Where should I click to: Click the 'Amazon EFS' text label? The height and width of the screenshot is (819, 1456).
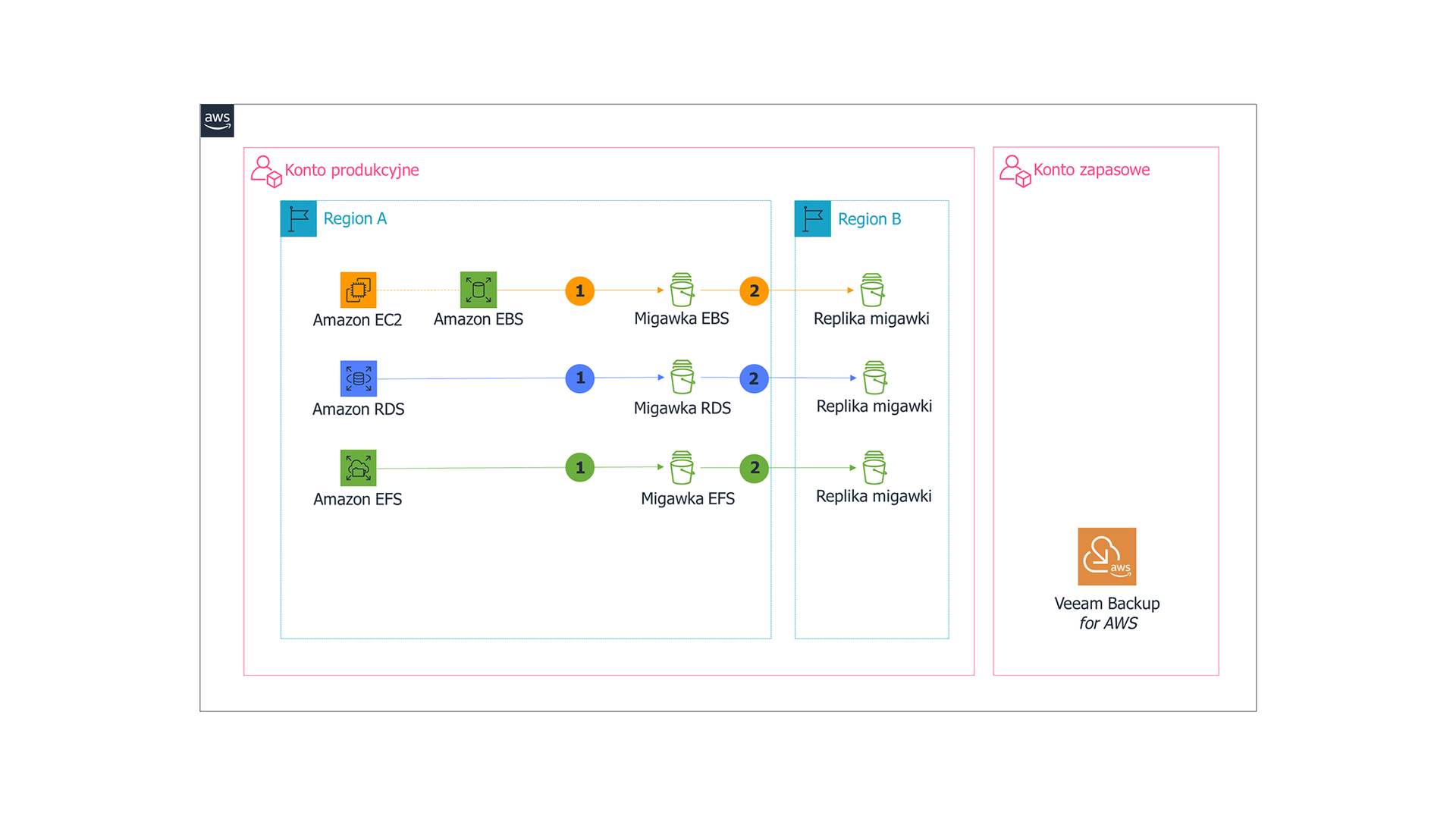click(357, 500)
